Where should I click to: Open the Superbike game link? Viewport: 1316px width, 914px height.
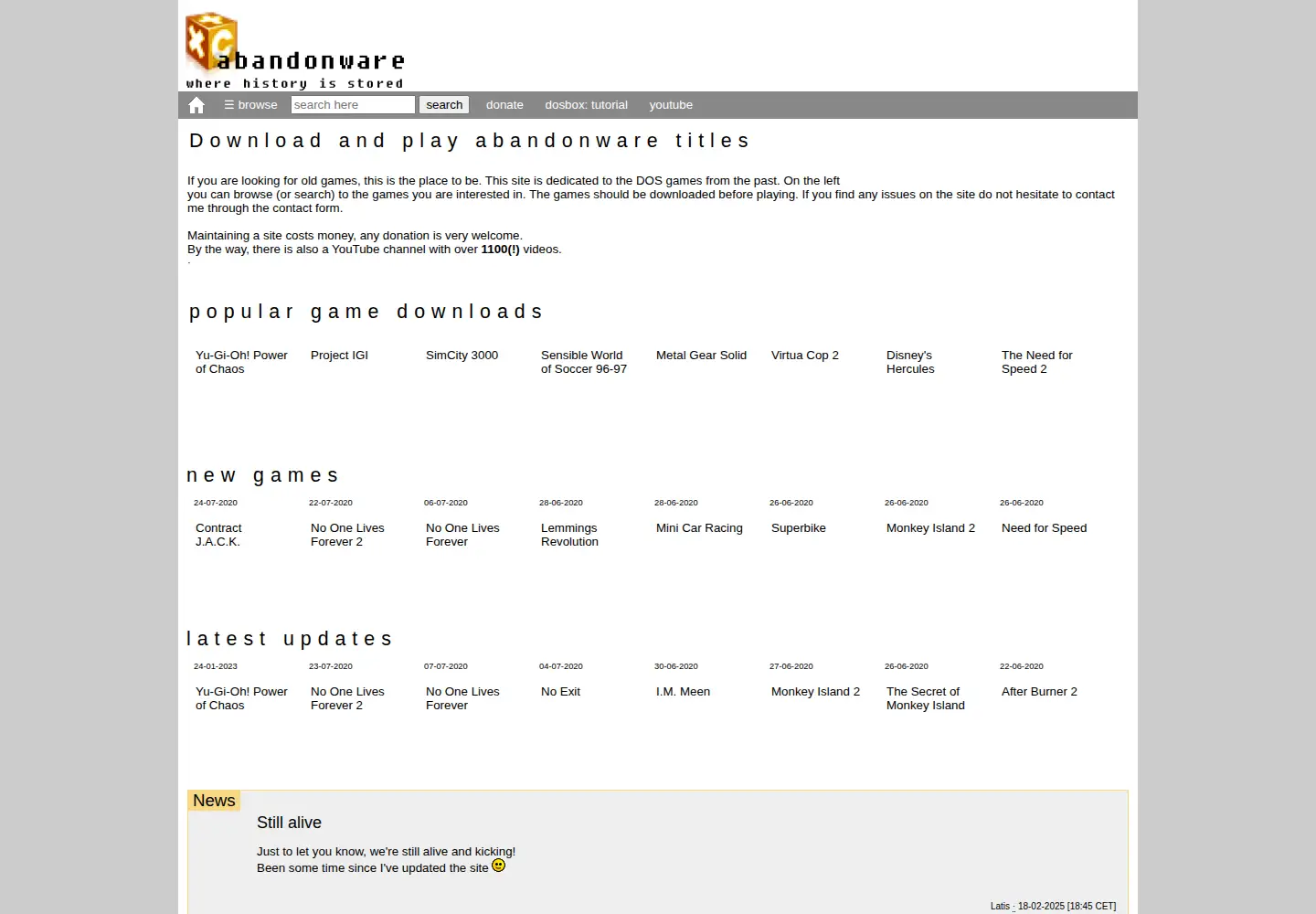[799, 528]
